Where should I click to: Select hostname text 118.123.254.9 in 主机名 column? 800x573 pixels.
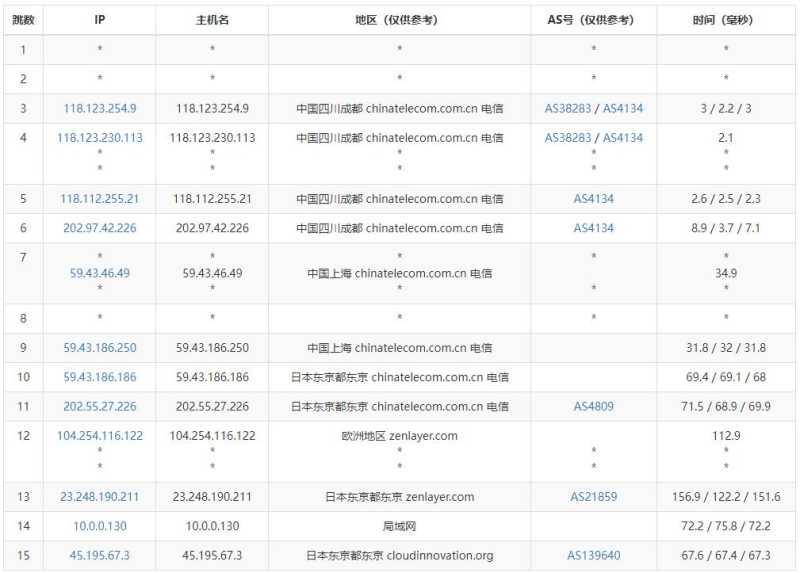[212, 108]
